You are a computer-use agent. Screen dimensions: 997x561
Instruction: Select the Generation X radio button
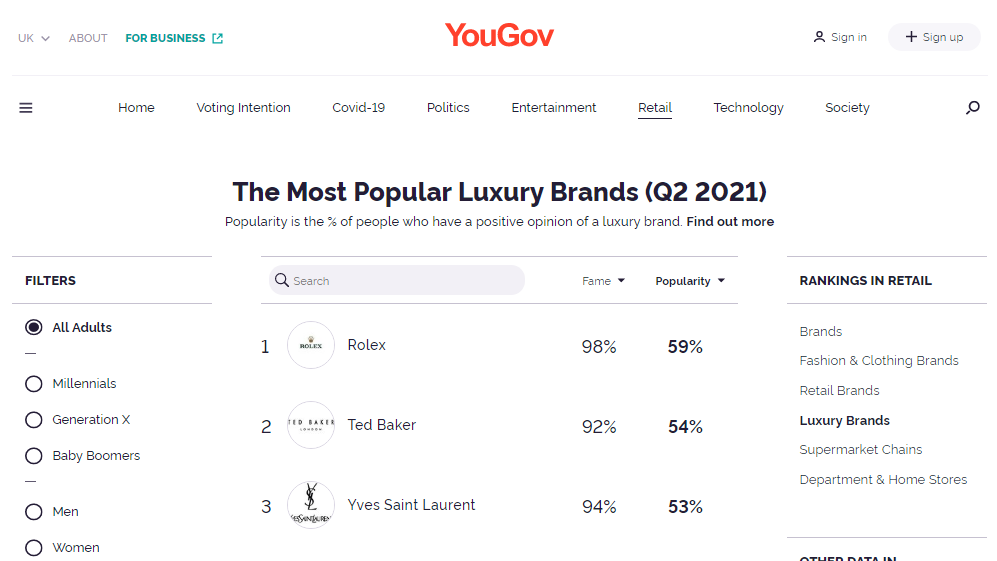[34, 420]
